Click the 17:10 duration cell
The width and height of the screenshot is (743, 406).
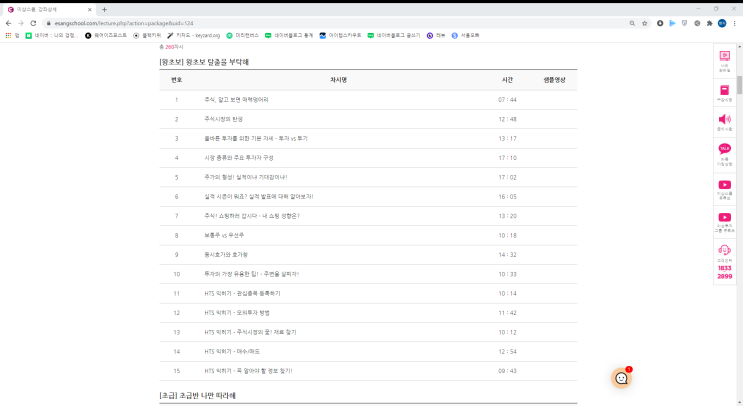click(507, 158)
